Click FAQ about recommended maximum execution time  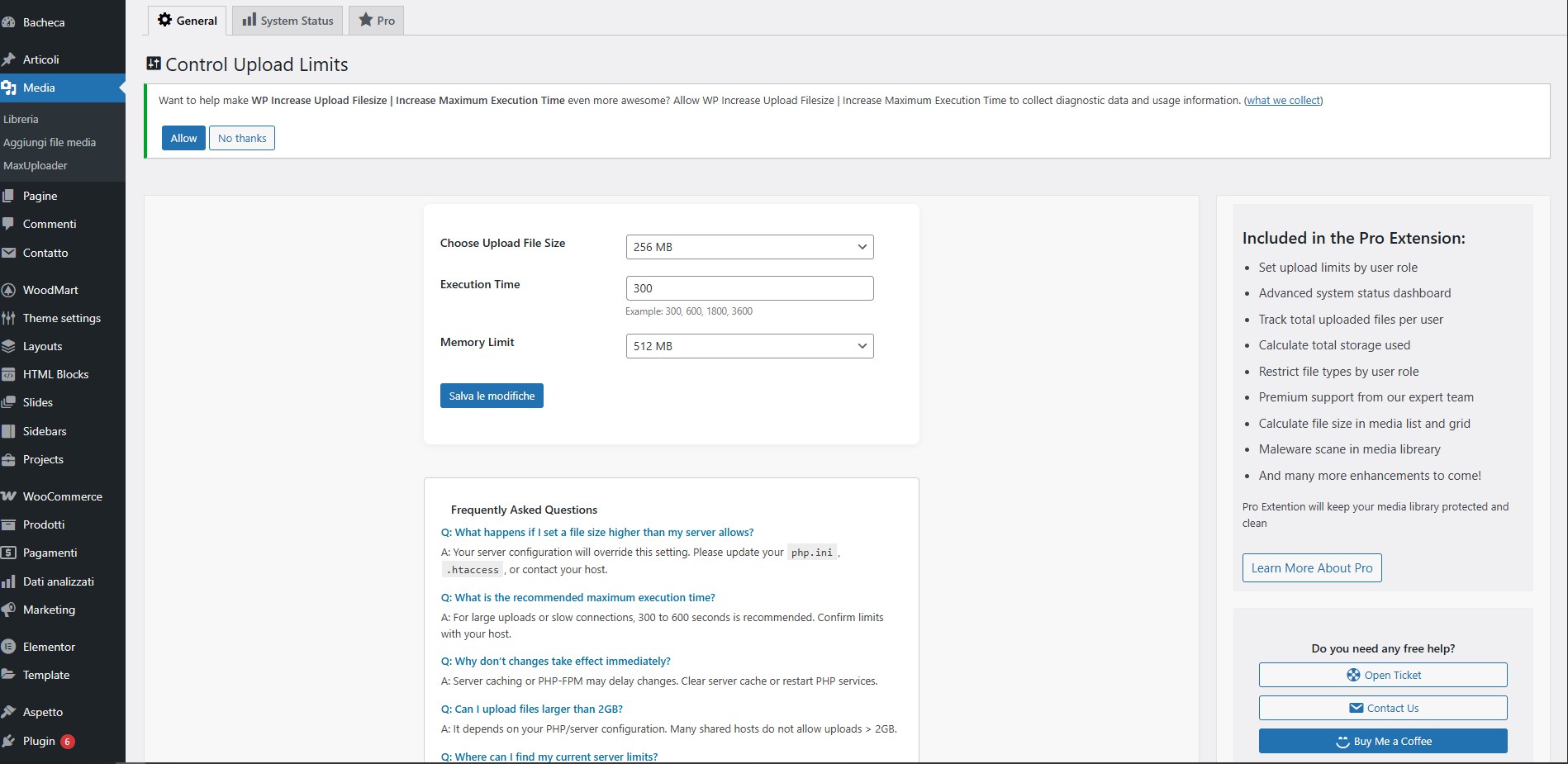coord(578,598)
